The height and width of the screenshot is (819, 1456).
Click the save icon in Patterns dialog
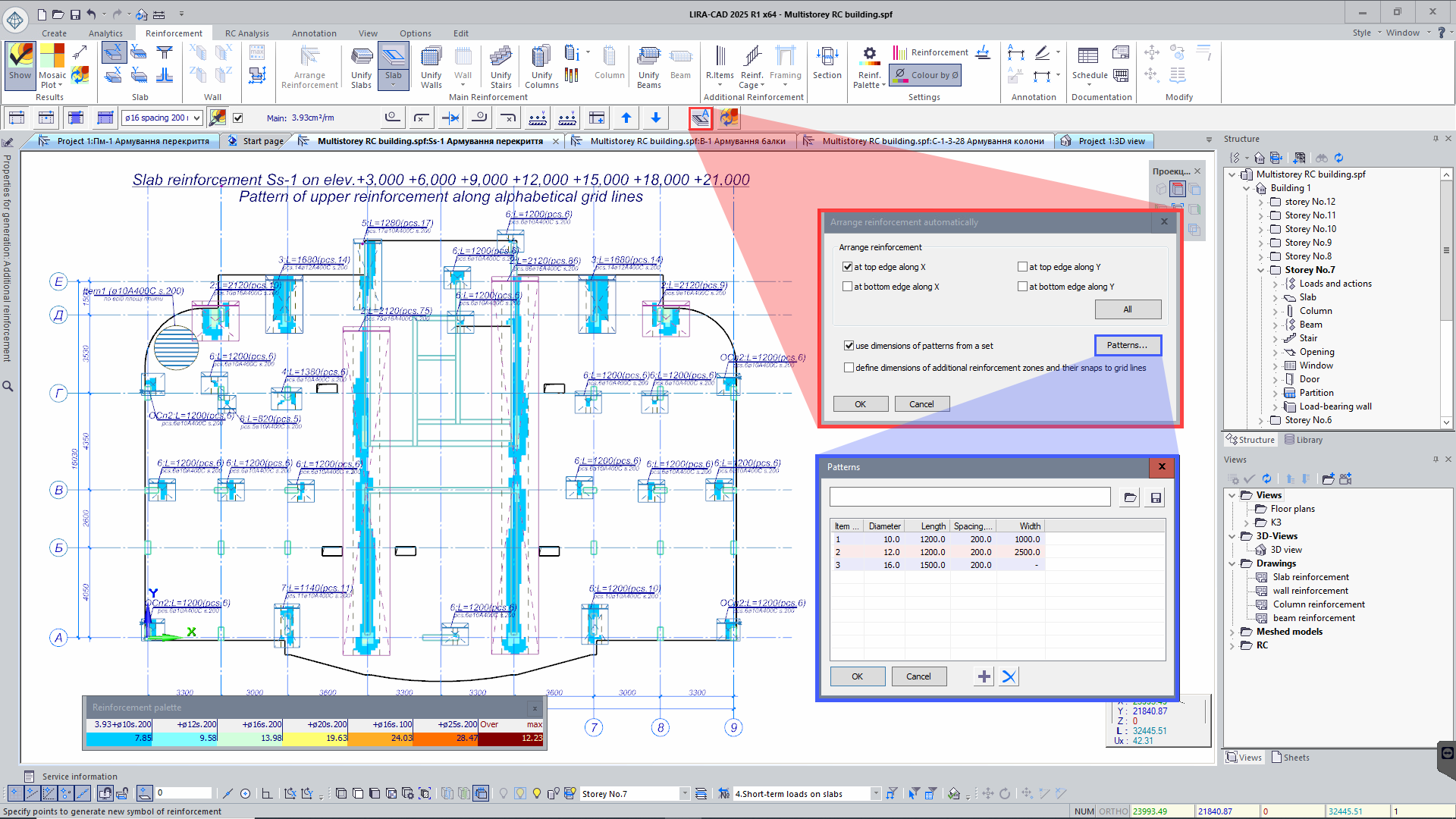click(1156, 497)
